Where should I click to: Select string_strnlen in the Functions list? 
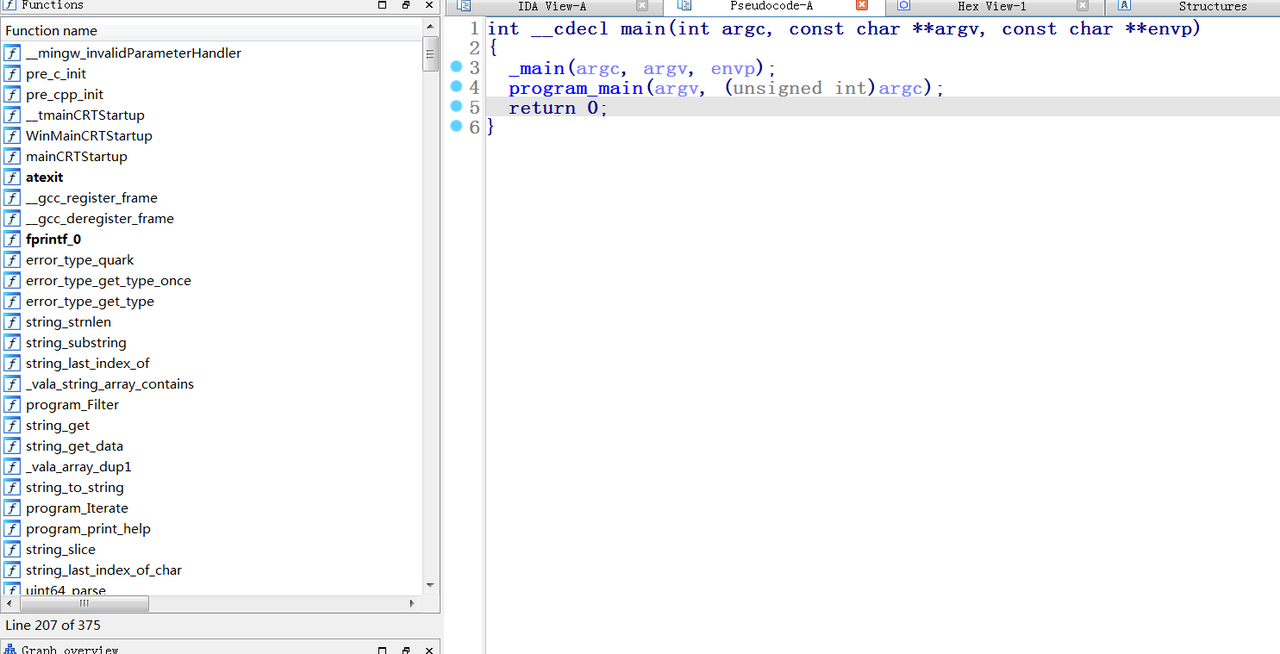[68, 322]
